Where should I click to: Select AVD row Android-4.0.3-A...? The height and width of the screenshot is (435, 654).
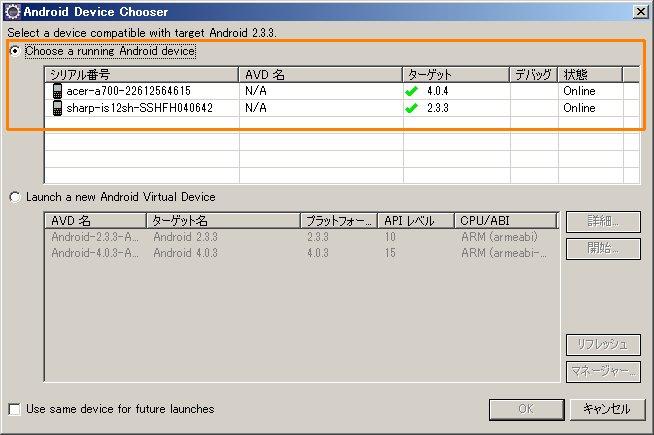pos(302,253)
